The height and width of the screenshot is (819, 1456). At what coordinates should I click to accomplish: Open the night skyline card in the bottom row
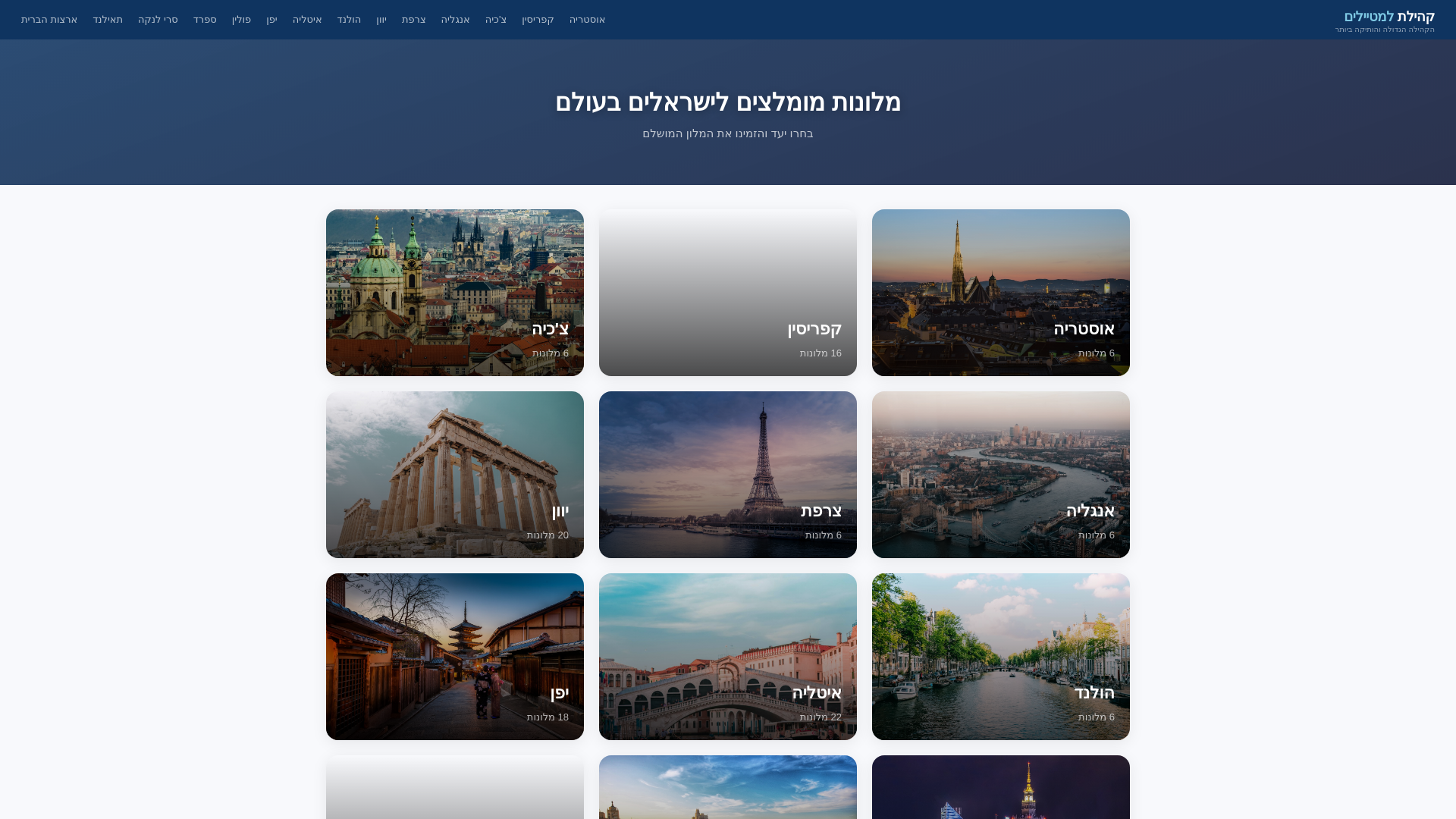(x=1001, y=787)
